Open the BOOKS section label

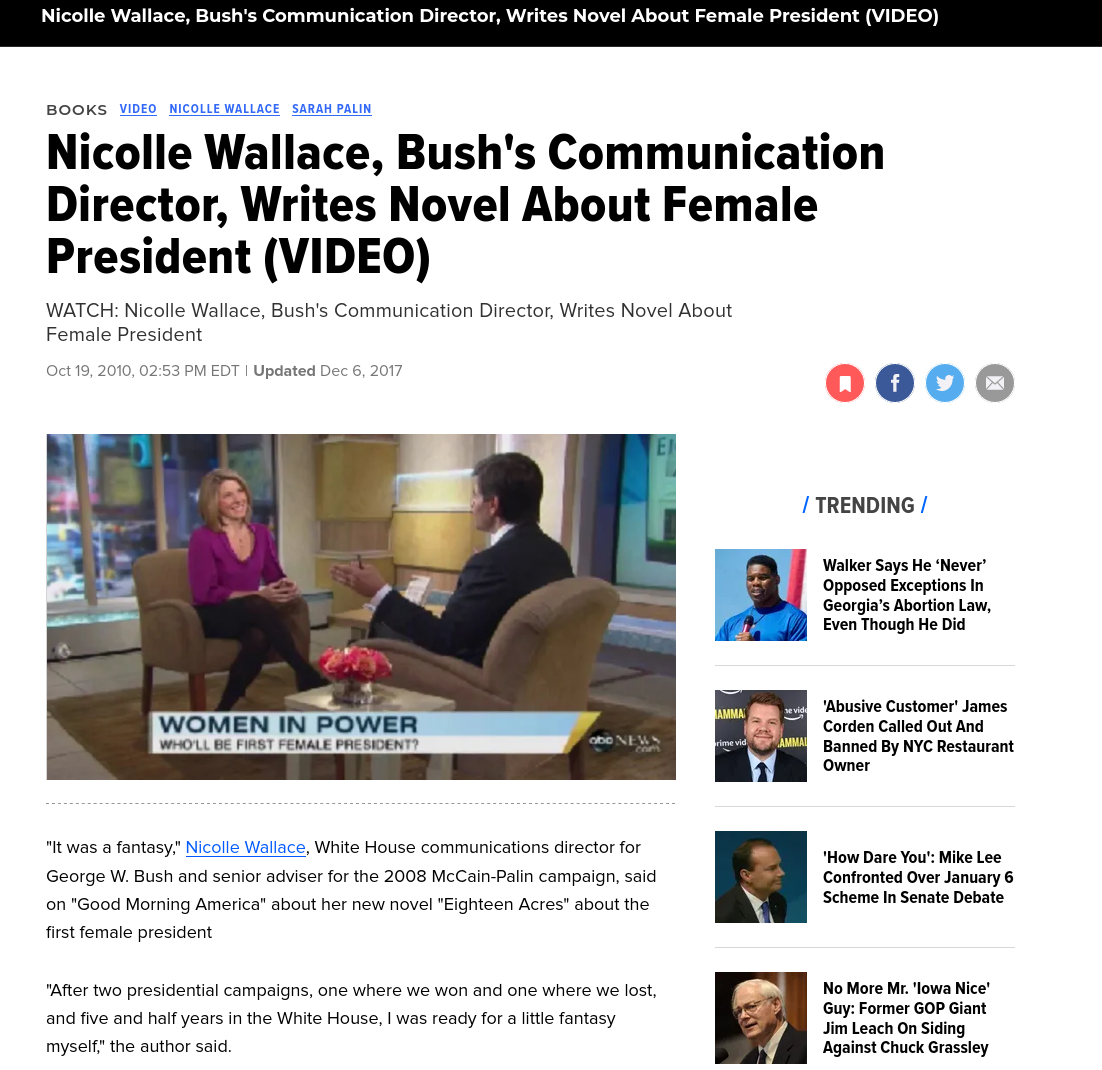(77, 110)
